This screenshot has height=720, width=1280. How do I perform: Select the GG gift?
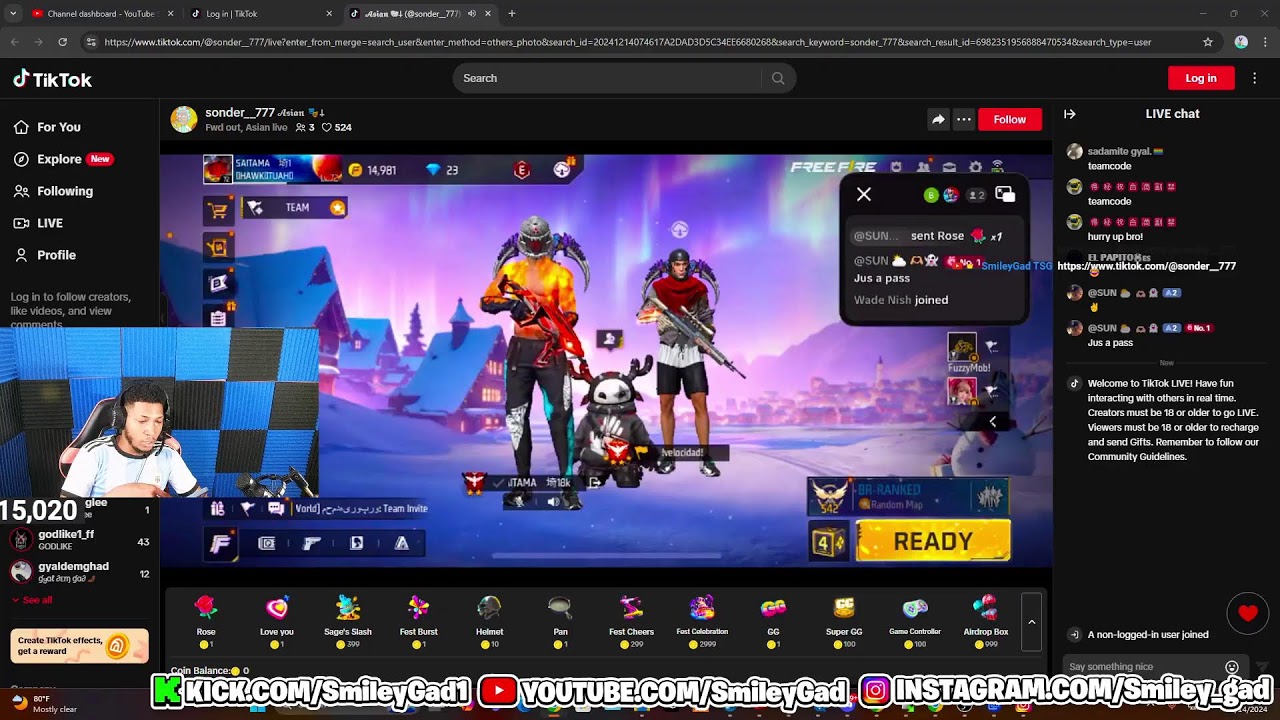tap(773, 620)
